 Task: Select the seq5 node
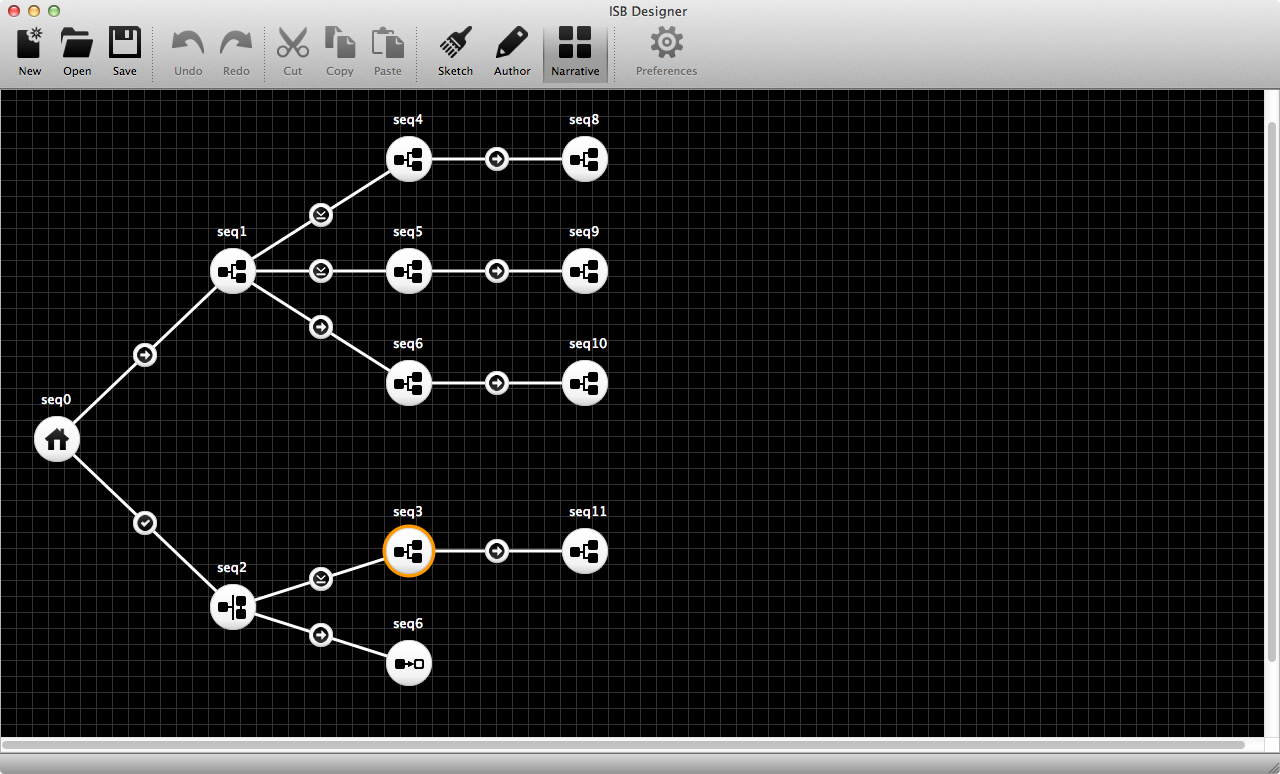pos(409,271)
